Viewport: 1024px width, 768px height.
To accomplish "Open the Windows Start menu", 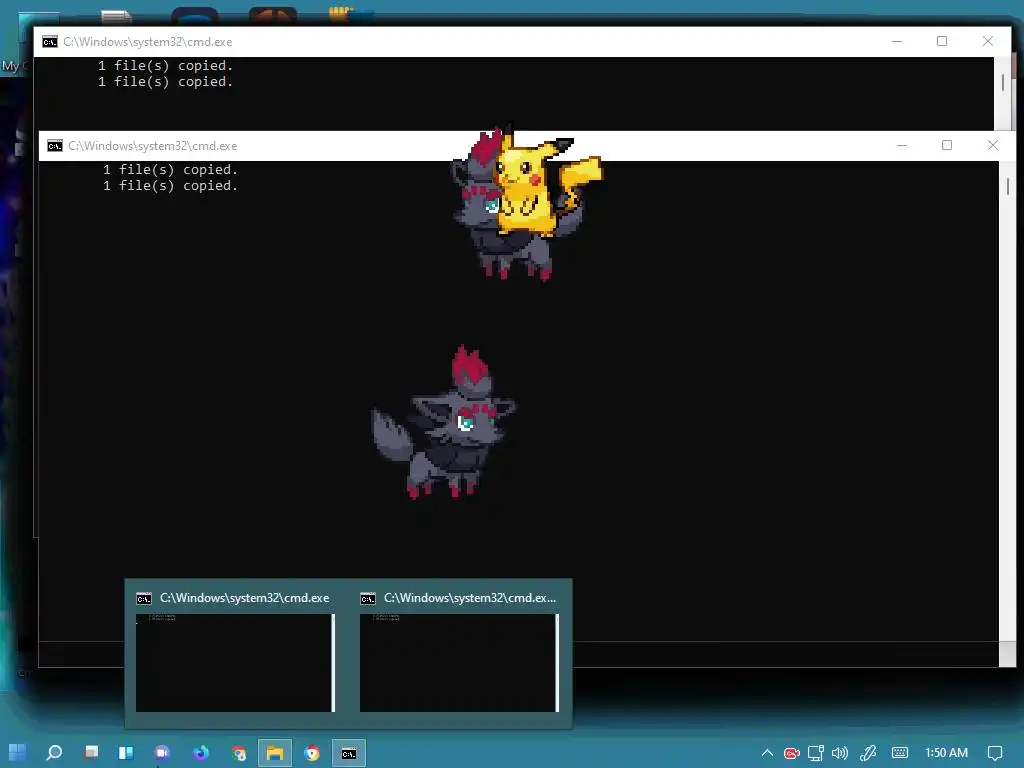I will (x=18, y=753).
